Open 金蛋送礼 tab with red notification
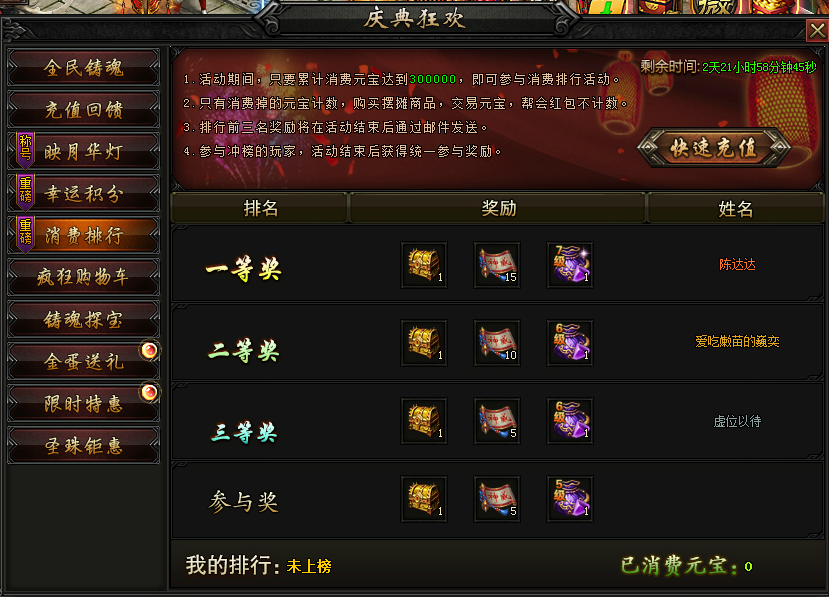 [84, 362]
